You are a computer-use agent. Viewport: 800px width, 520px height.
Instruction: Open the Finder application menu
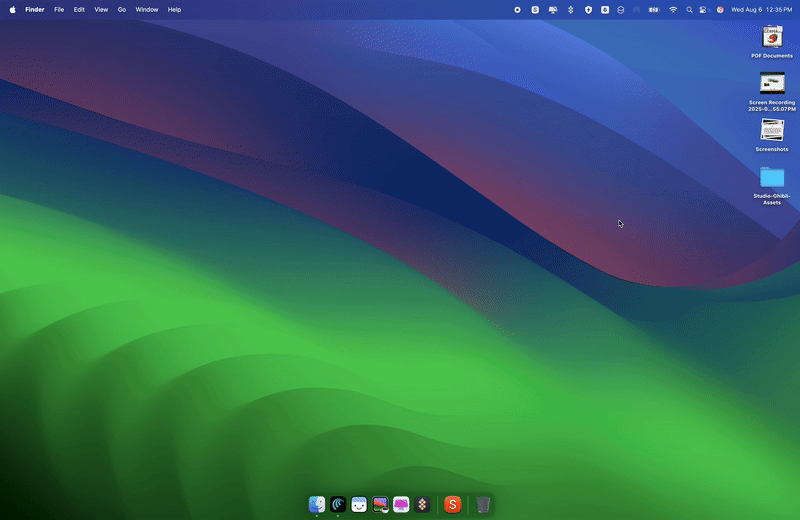point(35,10)
